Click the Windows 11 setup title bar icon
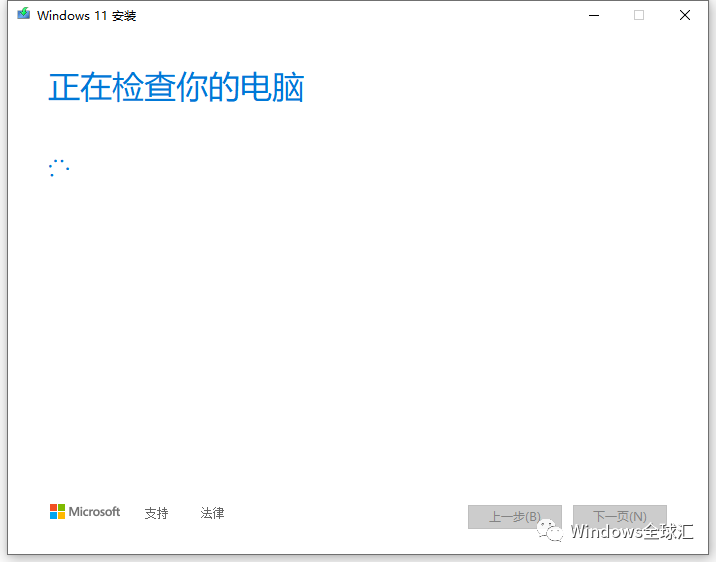716x562 pixels. click(x=23, y=14)
